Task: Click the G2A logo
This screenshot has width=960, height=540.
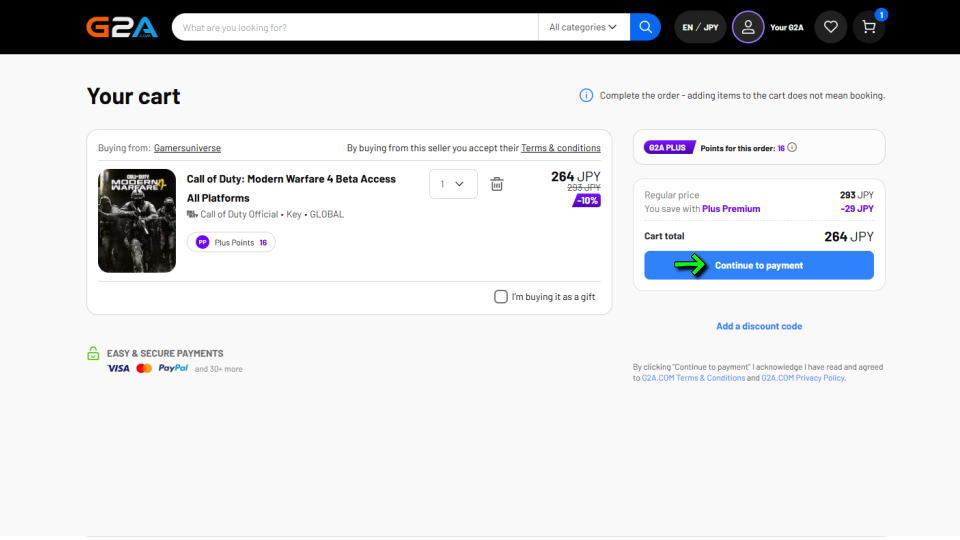Action: 122,27
